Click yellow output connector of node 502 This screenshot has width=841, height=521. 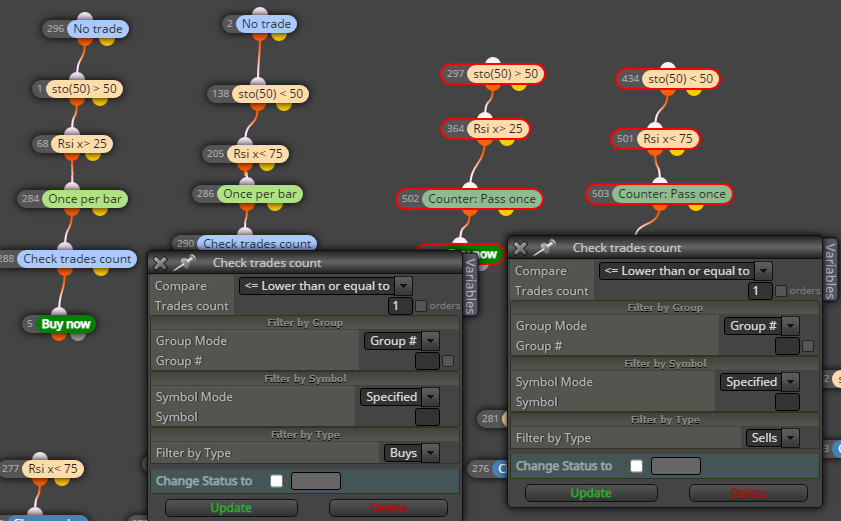pos(506,211)
